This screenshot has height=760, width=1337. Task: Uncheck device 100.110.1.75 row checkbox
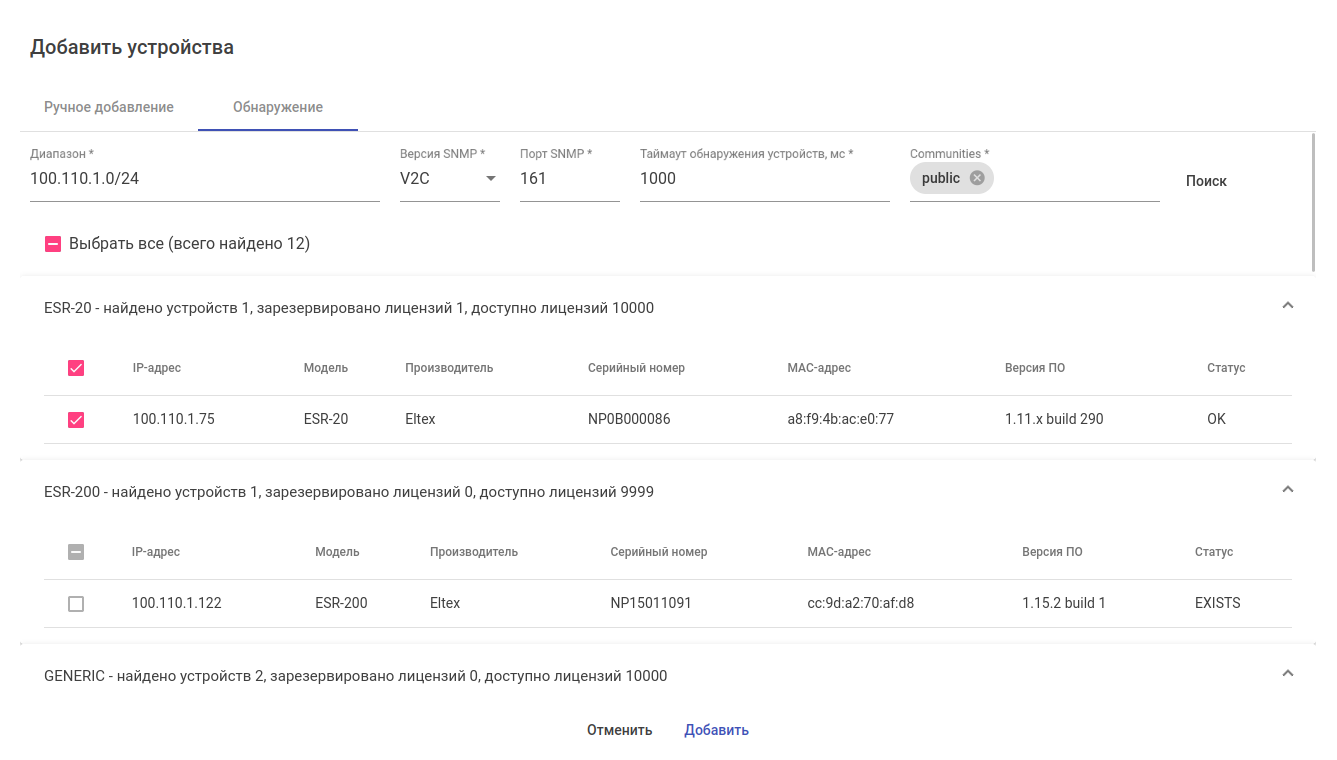coord(76,420)
